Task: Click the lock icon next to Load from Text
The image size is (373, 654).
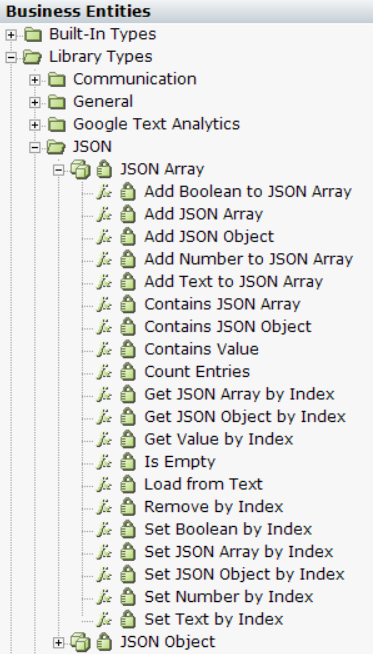Action: 128,485
